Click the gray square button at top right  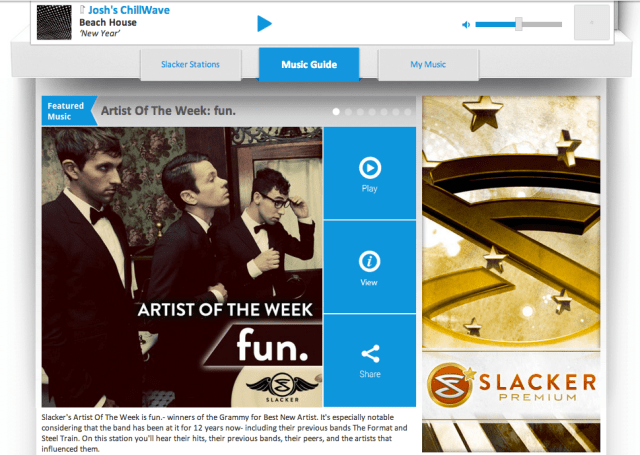(591, 22)
